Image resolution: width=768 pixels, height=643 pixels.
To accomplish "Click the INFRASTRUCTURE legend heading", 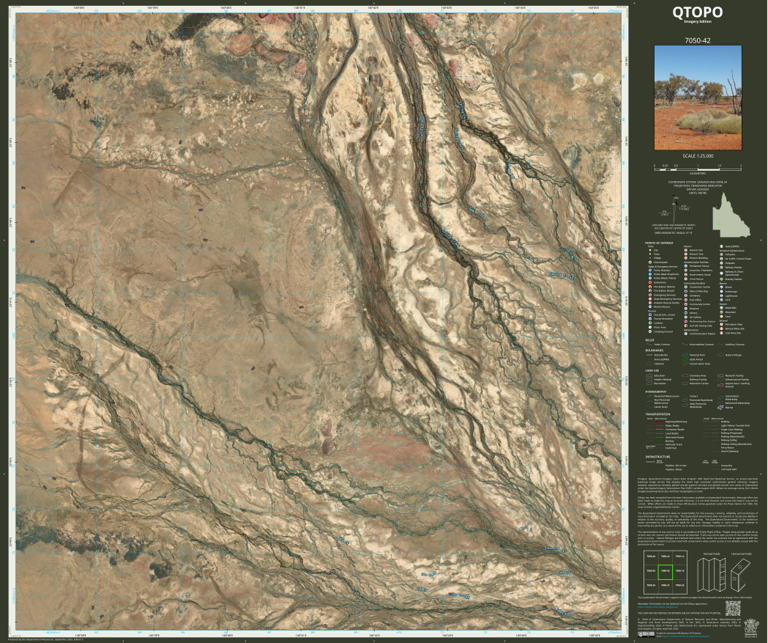I will pos(658,456).
